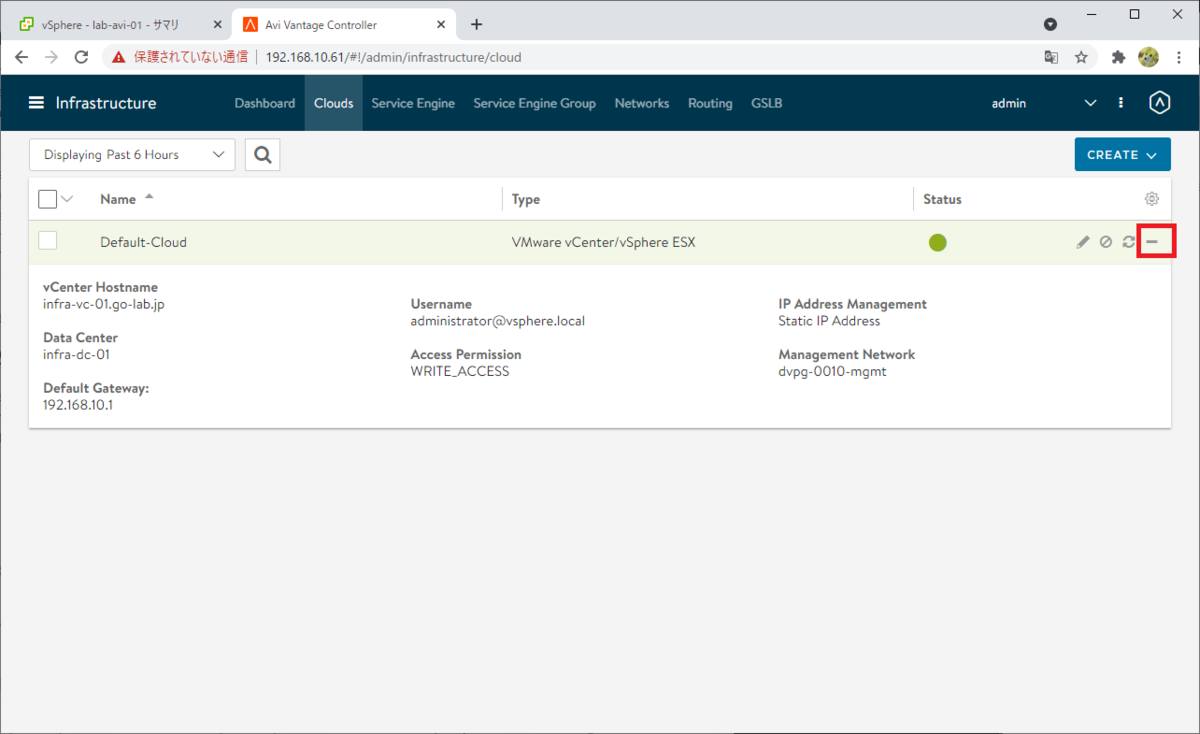Click Static IP Address value
This screenshot has height=734, width=1200.
click(829, 321)
